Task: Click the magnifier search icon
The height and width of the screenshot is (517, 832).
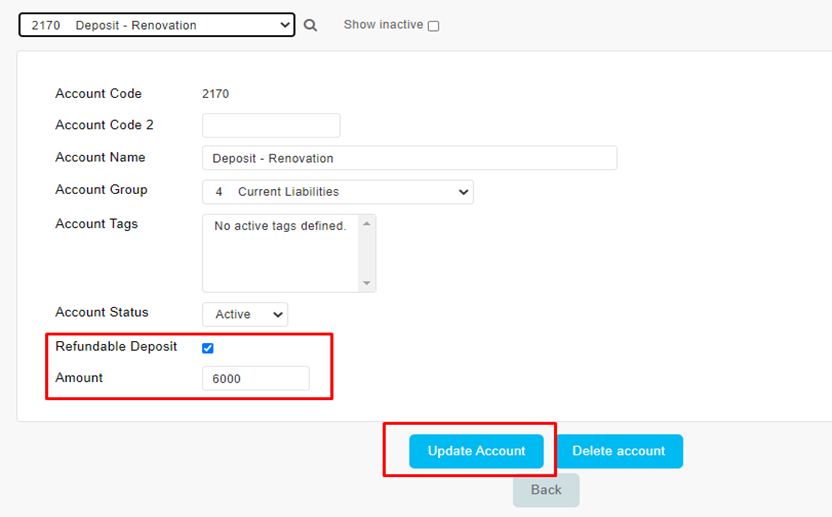Action: pyautogui.click(x=310, y=25)
